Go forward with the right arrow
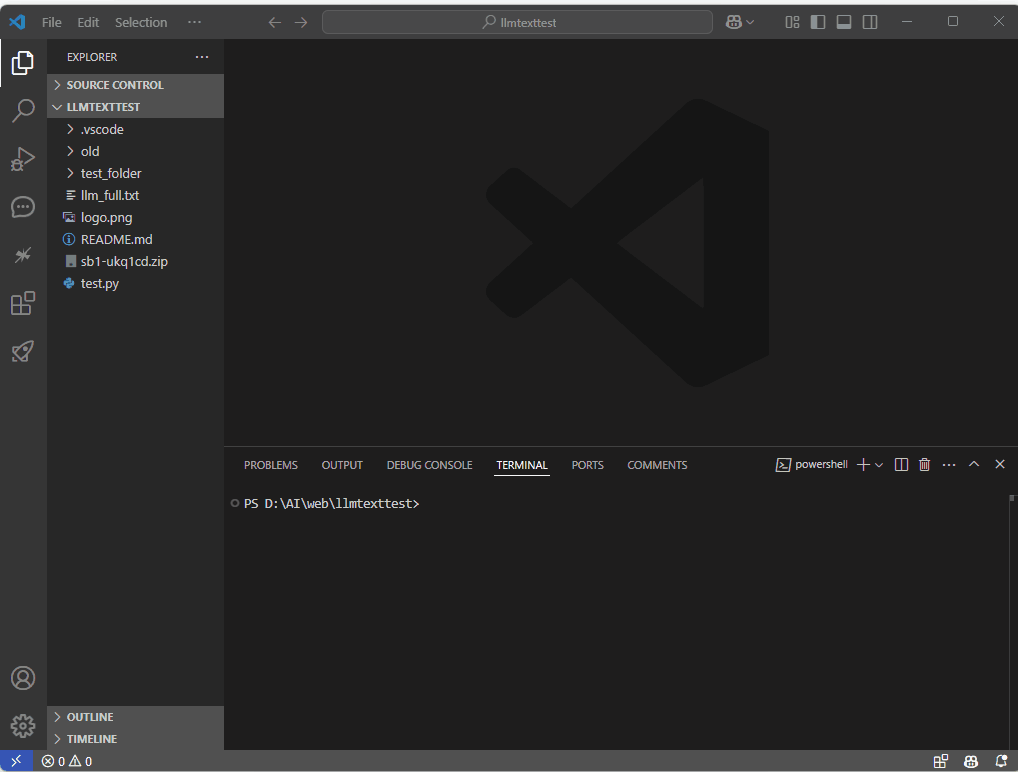 pos(301,23)
